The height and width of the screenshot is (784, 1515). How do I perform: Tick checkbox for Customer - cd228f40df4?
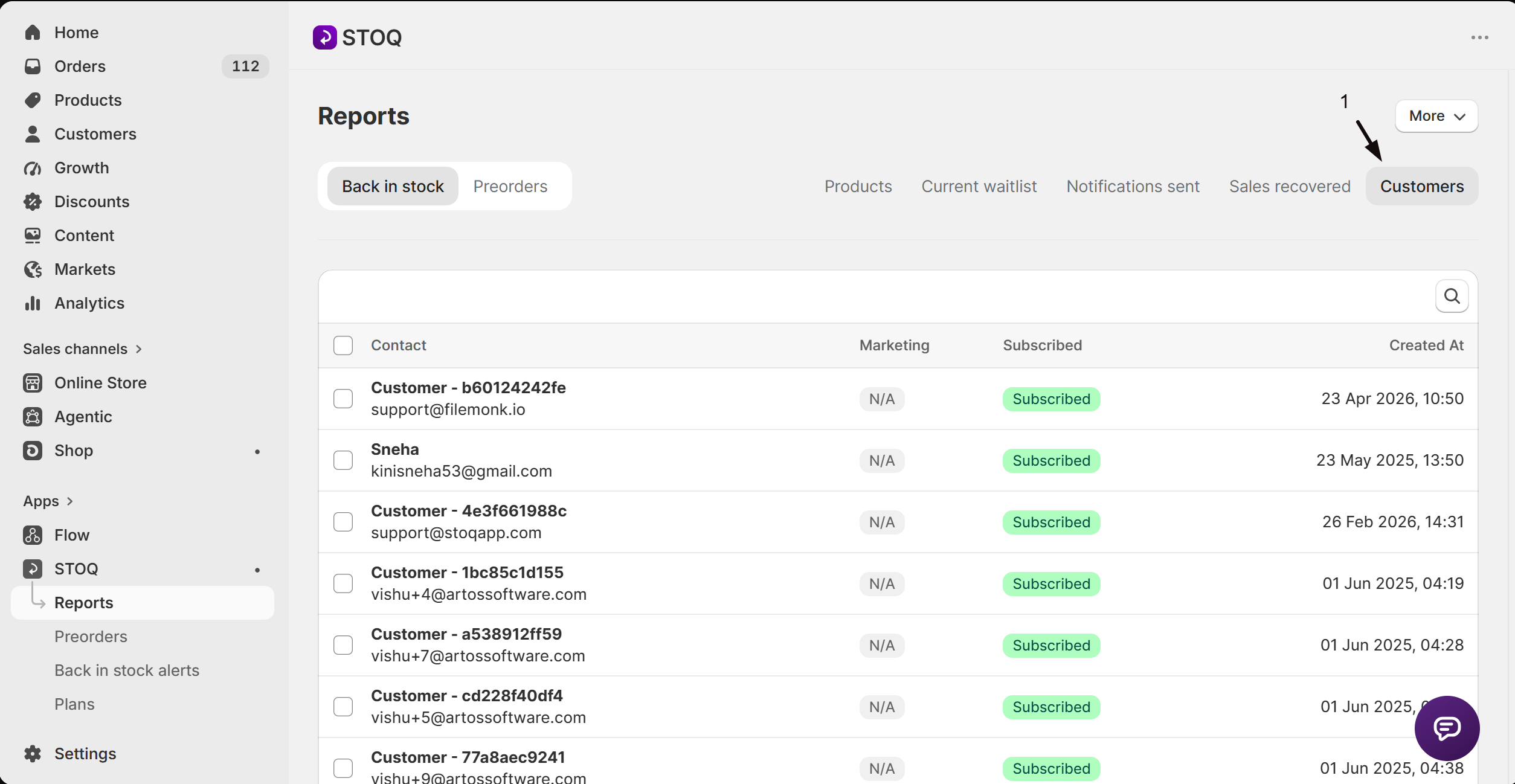click(343, 706)
